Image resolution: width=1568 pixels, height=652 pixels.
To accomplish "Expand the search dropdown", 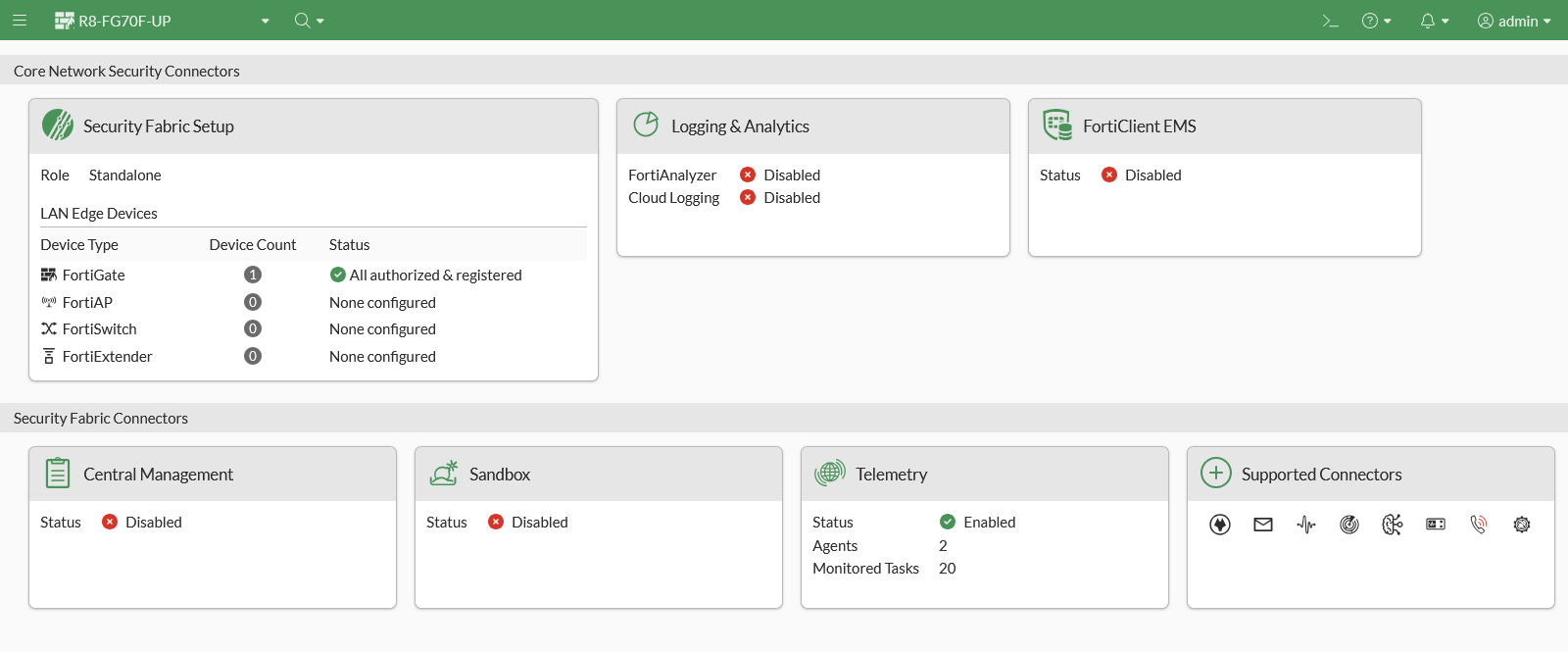I will pos(309,21).
